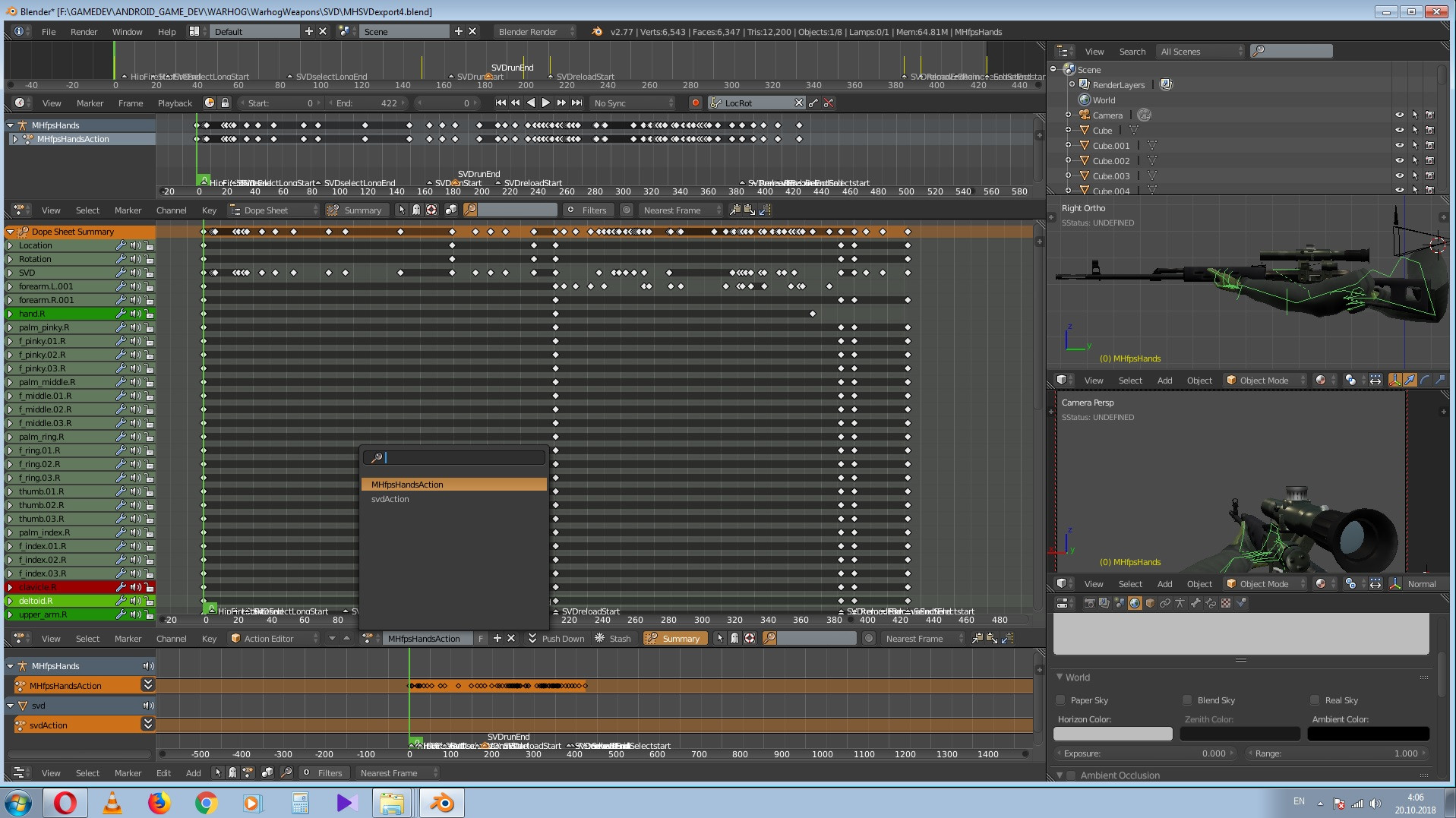Open the File menu
The image size is (1456, 818).
(49, 32)
